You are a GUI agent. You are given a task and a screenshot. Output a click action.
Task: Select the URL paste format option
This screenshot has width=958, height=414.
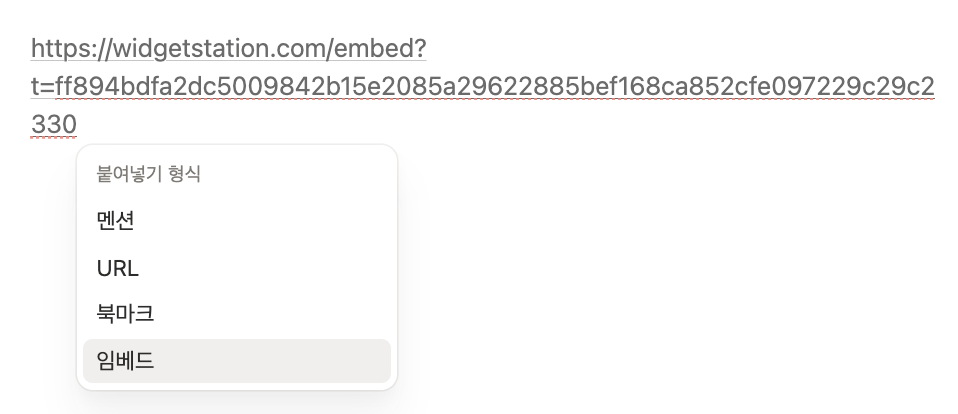[x=236, y=268]
